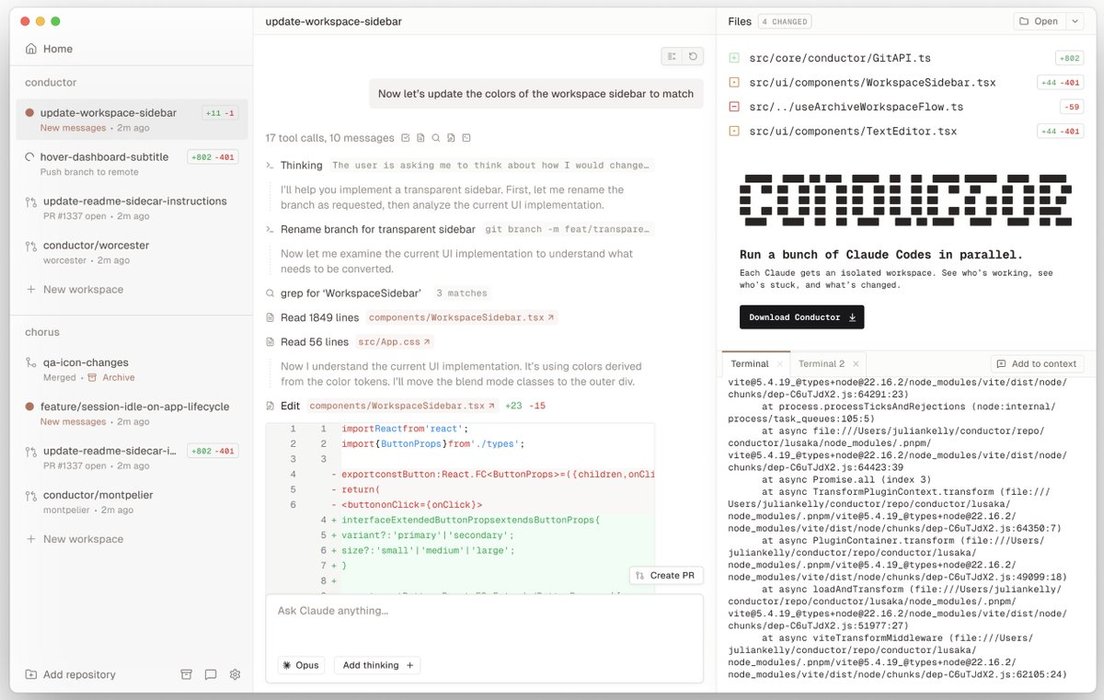Screen dimensions: 1104x700
Task: Expand the Thinking step in chat
Action: [x=301, y=165]
